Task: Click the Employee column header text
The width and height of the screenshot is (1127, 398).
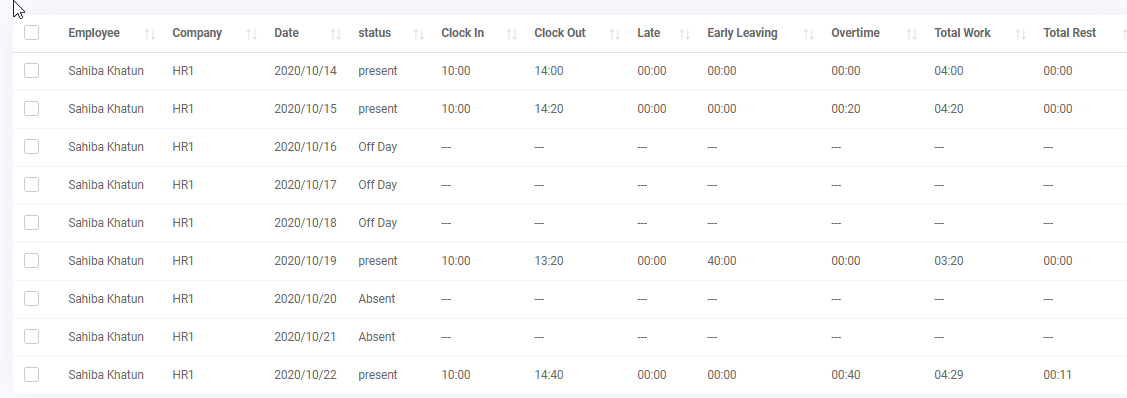Action: tap(94, 33)
